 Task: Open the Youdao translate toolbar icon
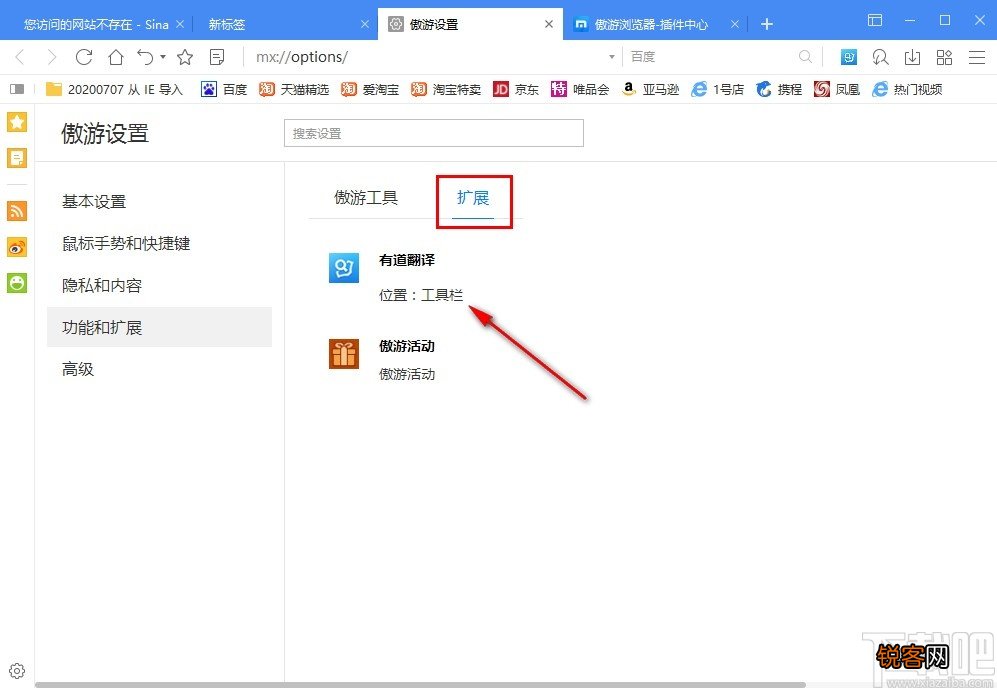(849, 57)
